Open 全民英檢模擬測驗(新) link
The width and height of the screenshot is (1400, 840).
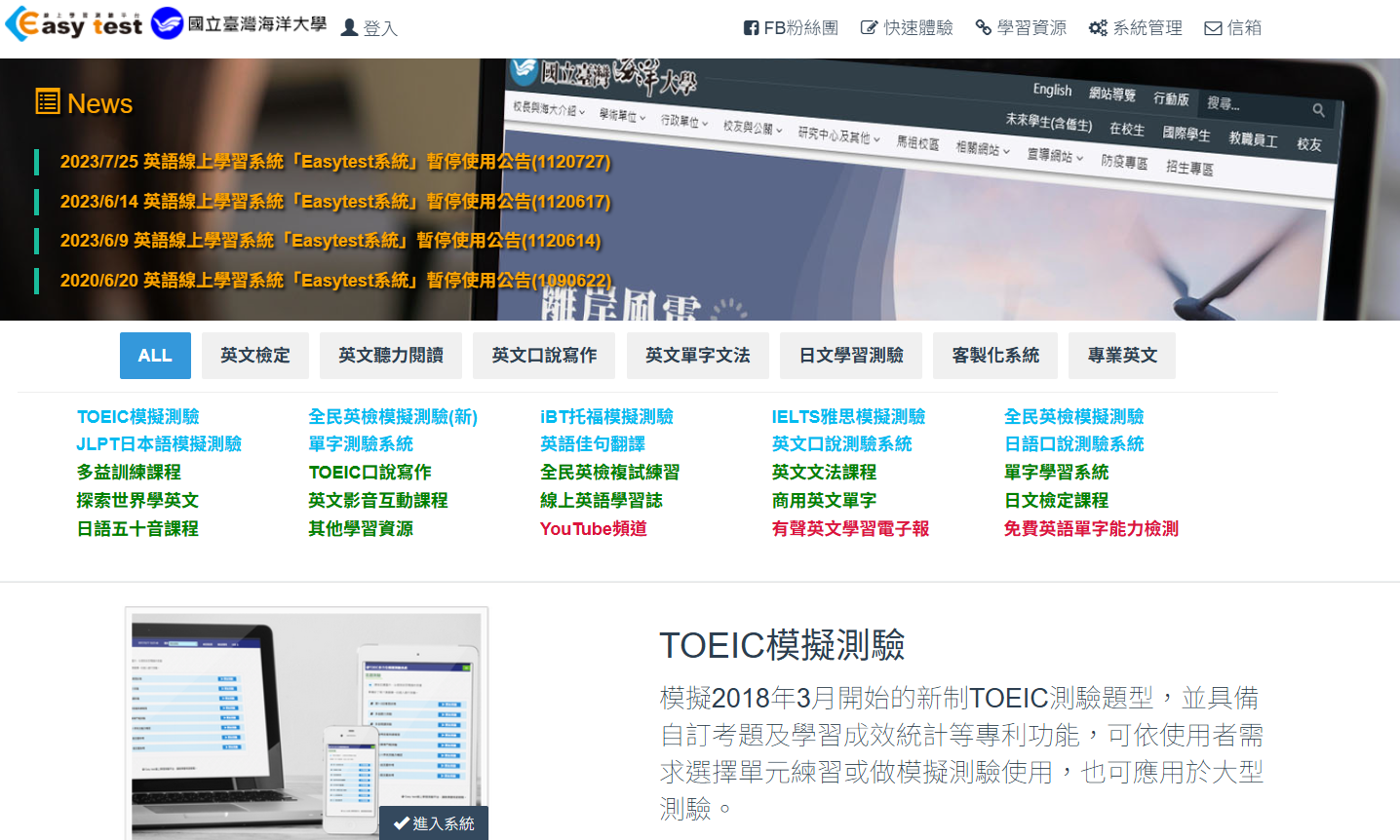point(393,417)
